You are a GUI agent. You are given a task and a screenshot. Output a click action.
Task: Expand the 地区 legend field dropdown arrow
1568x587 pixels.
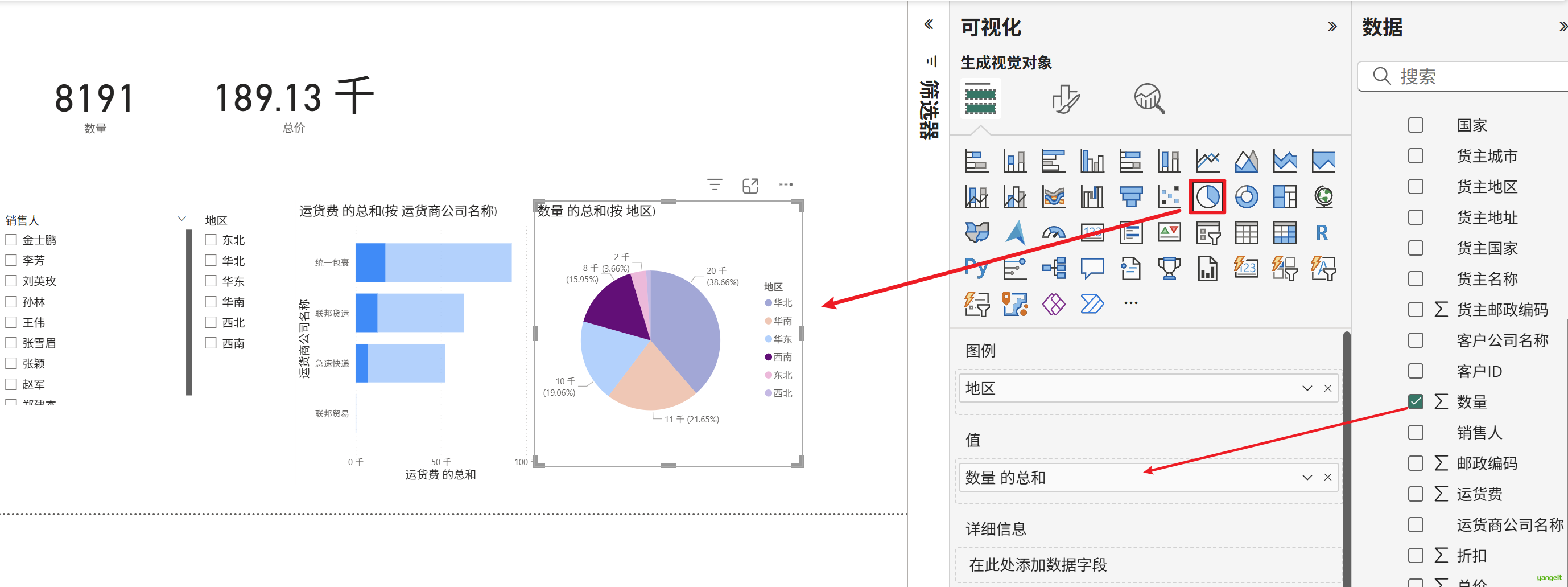[x=1307, y=388]
